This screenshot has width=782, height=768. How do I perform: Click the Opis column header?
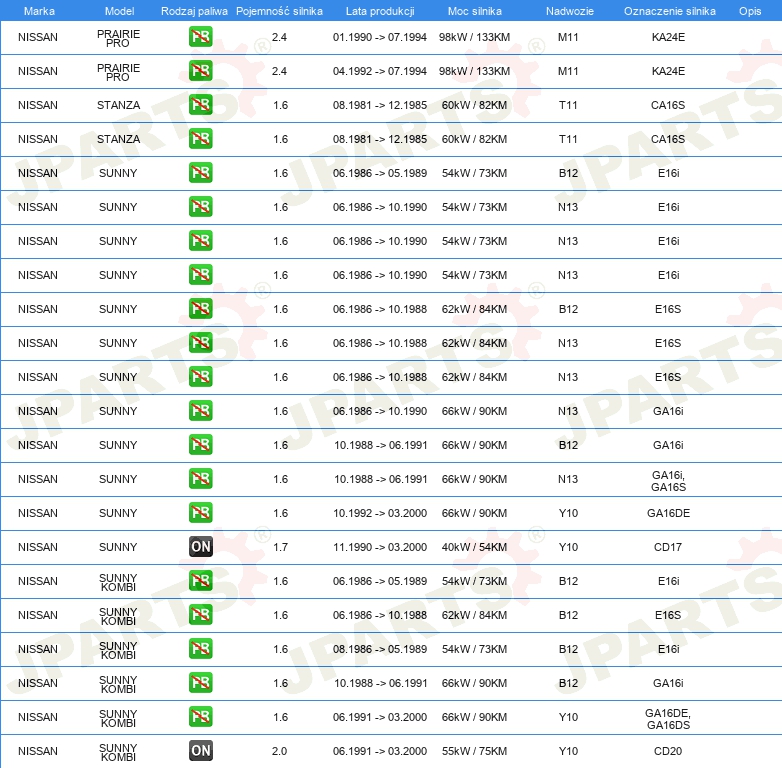click(750, 11)
